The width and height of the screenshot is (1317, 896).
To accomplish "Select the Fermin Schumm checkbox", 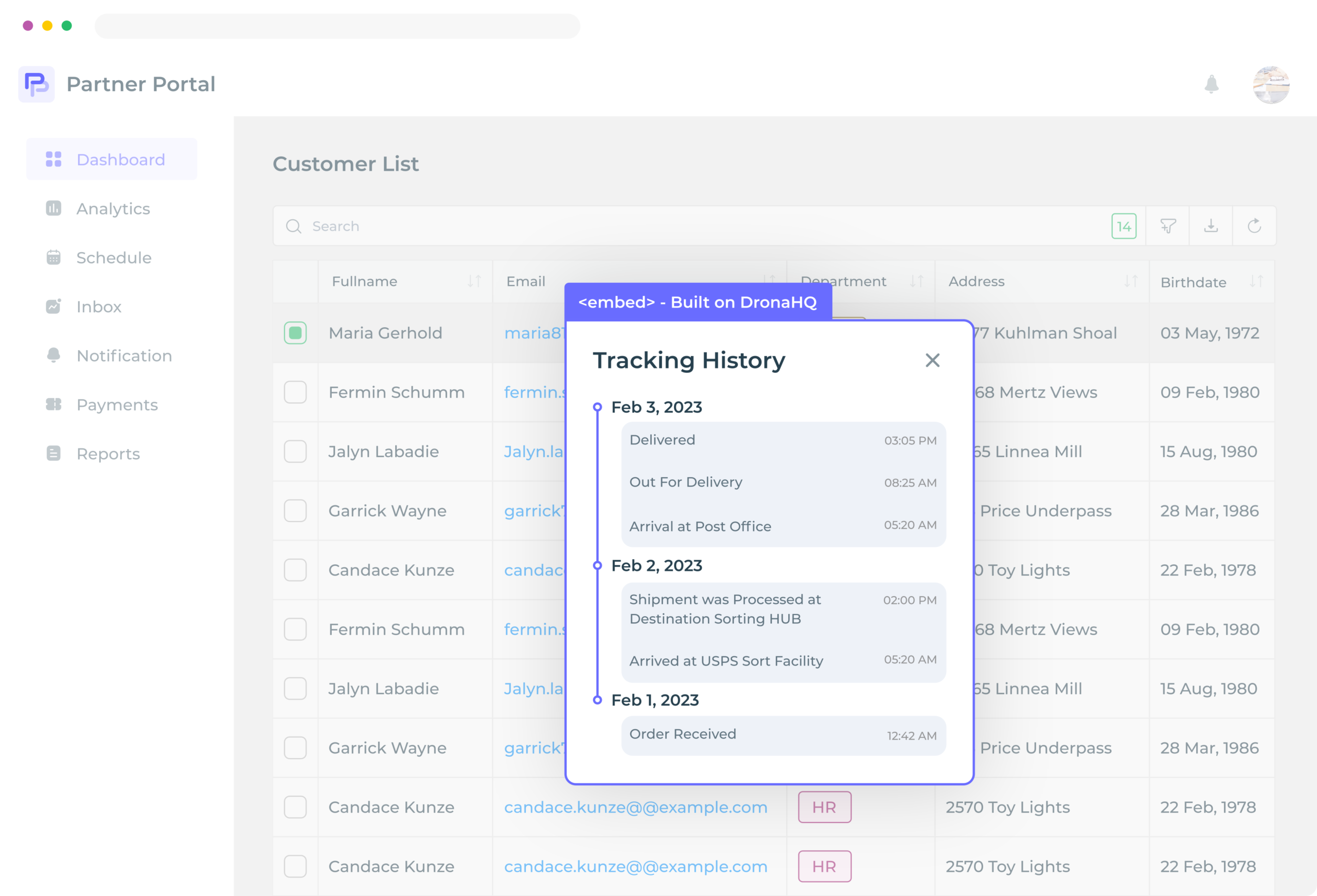I will tap(295, 391).
